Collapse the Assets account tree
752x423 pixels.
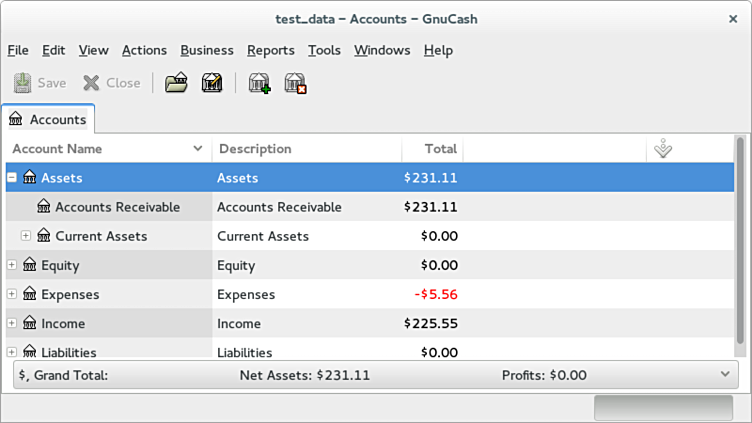point(12,178)
